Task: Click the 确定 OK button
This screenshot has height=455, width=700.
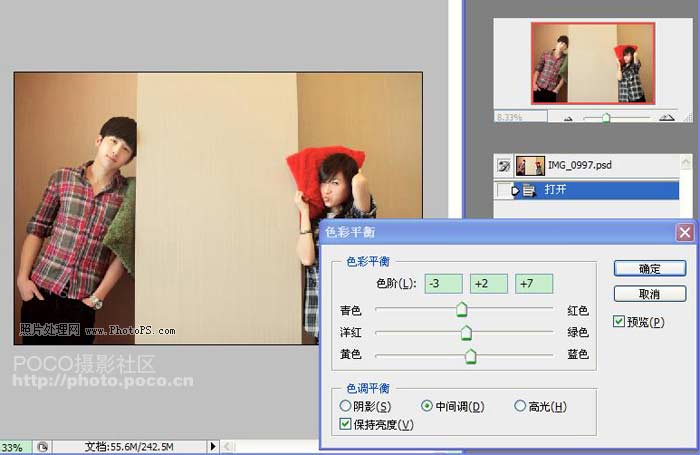Action: [649, 269]
